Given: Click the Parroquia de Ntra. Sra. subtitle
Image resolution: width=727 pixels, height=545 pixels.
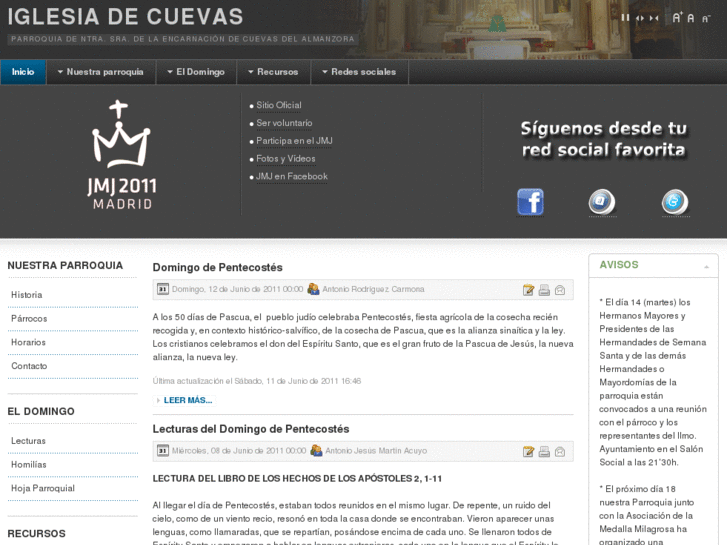Looking at the screenshot, I should [183, 39].
